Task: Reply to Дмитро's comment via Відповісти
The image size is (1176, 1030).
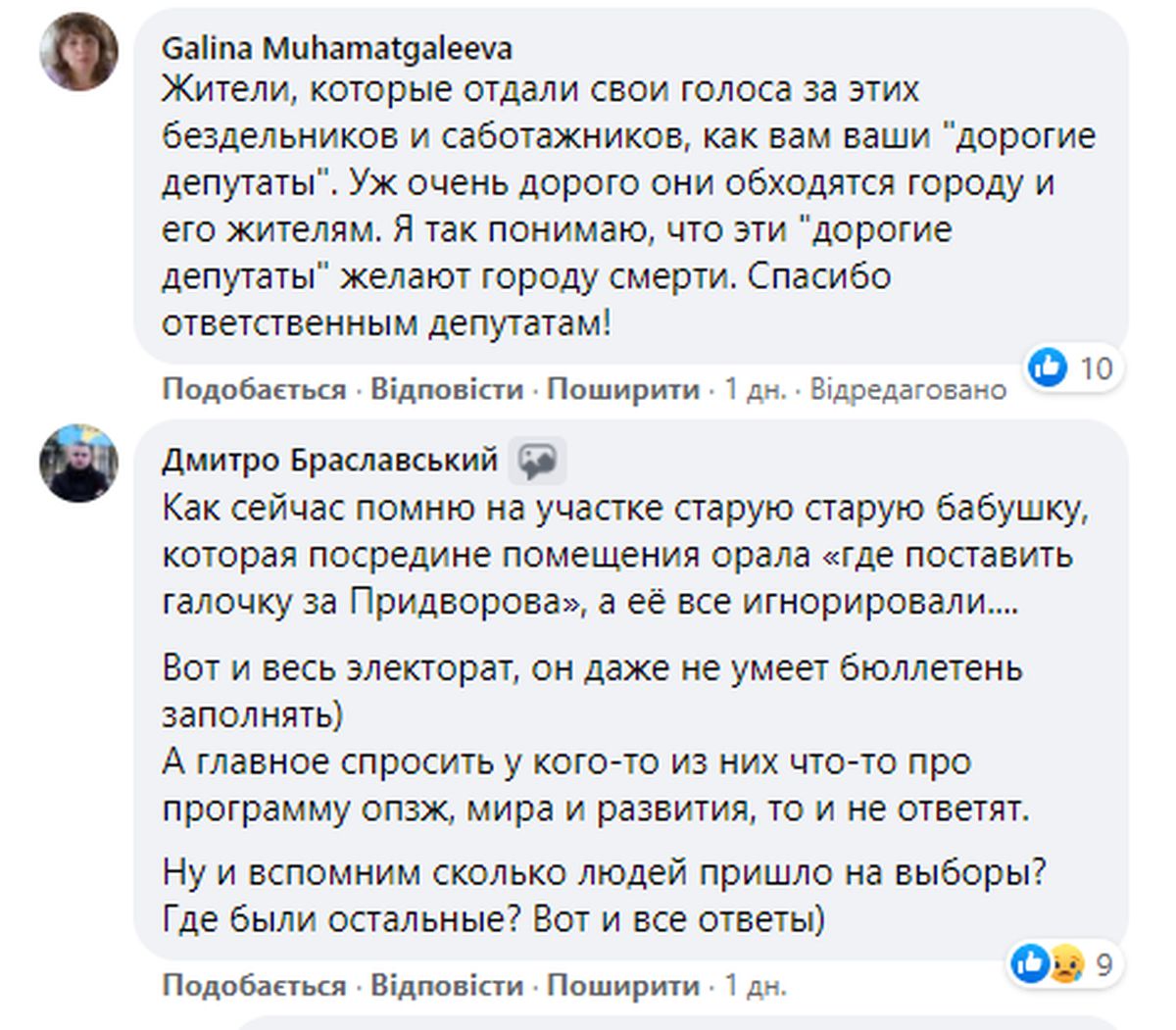Action: point(447,985)
